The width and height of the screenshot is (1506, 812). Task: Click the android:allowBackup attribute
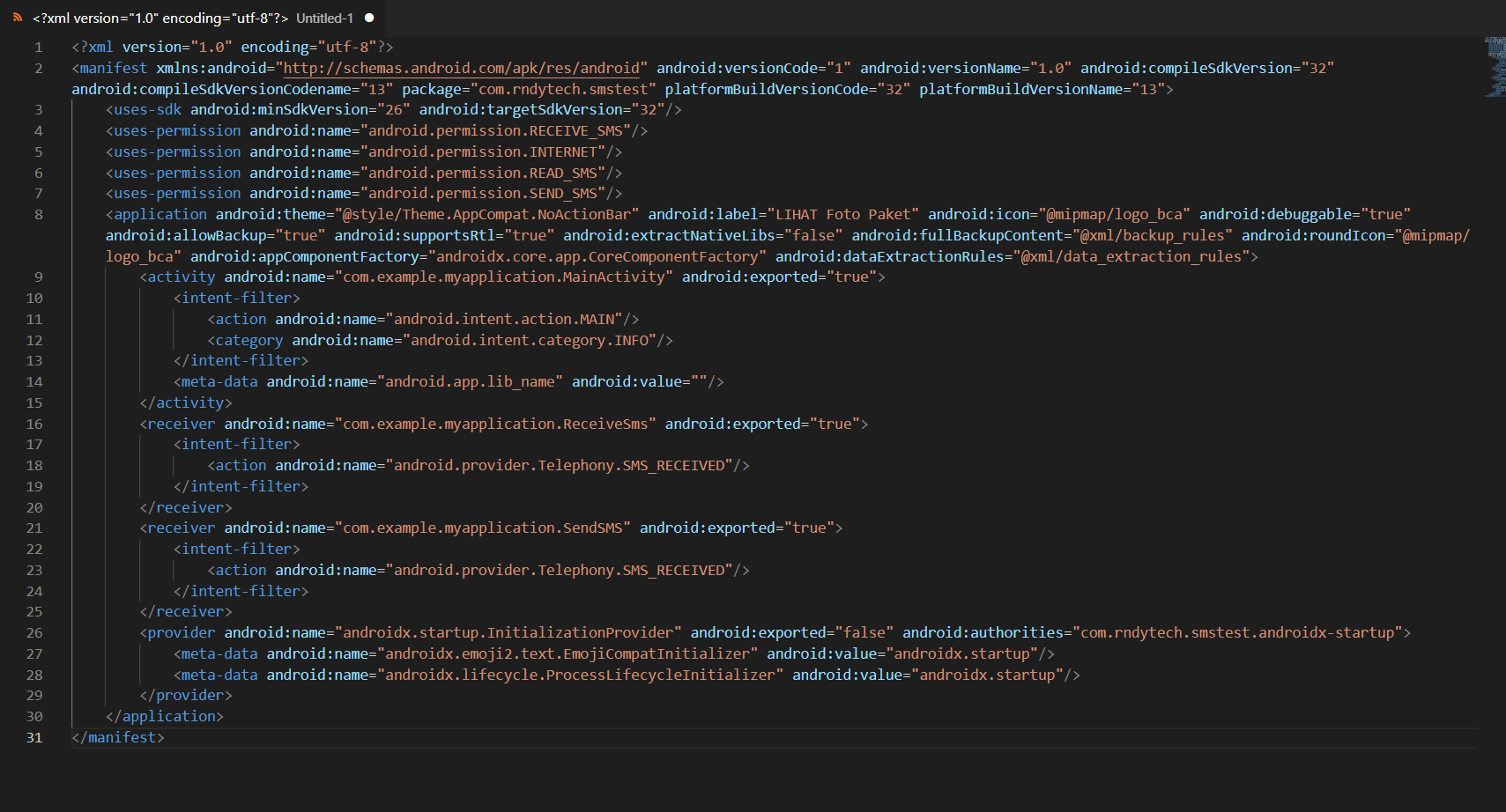[186, 235]
